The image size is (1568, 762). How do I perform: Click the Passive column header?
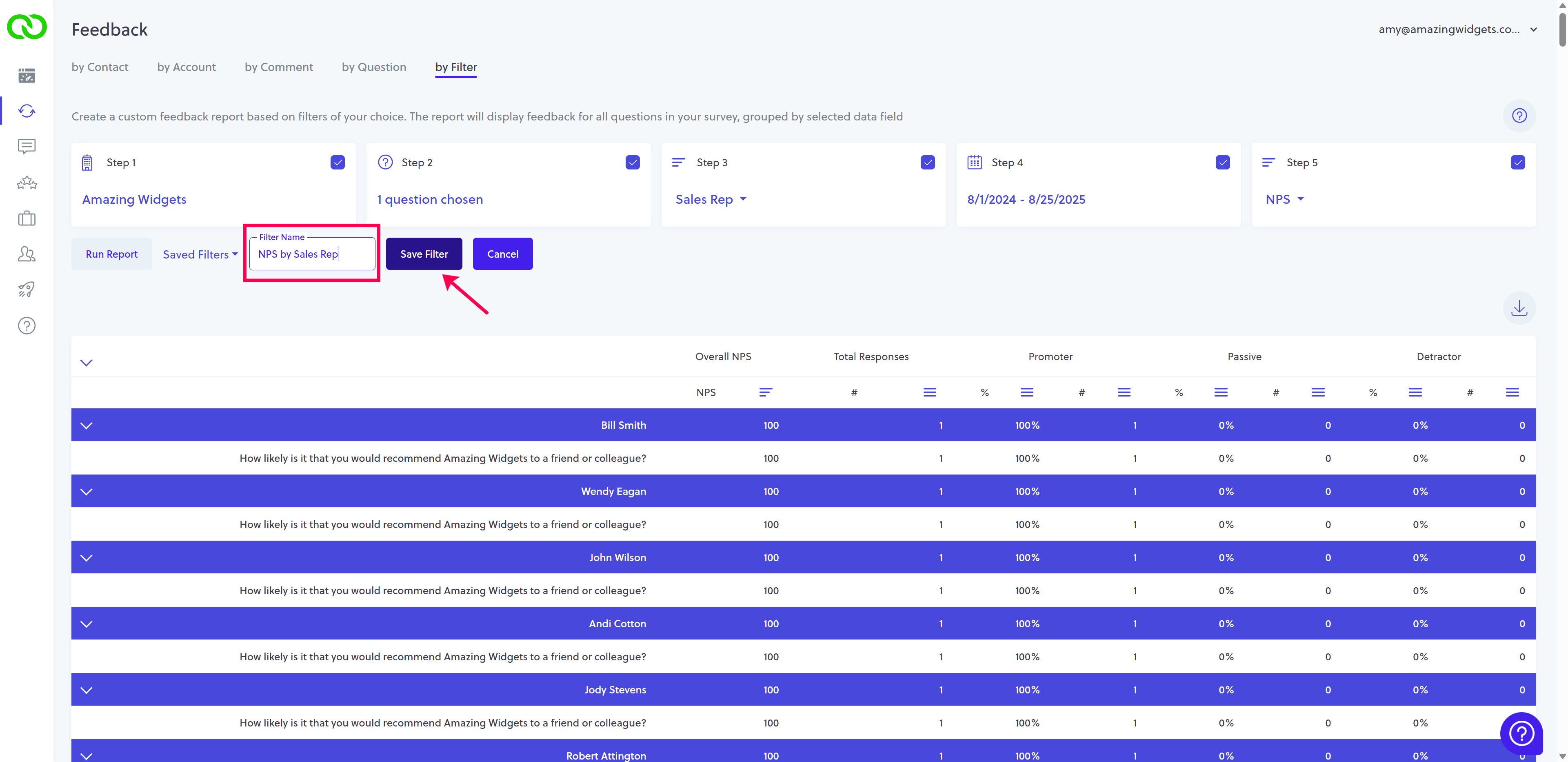(1244, 356)
